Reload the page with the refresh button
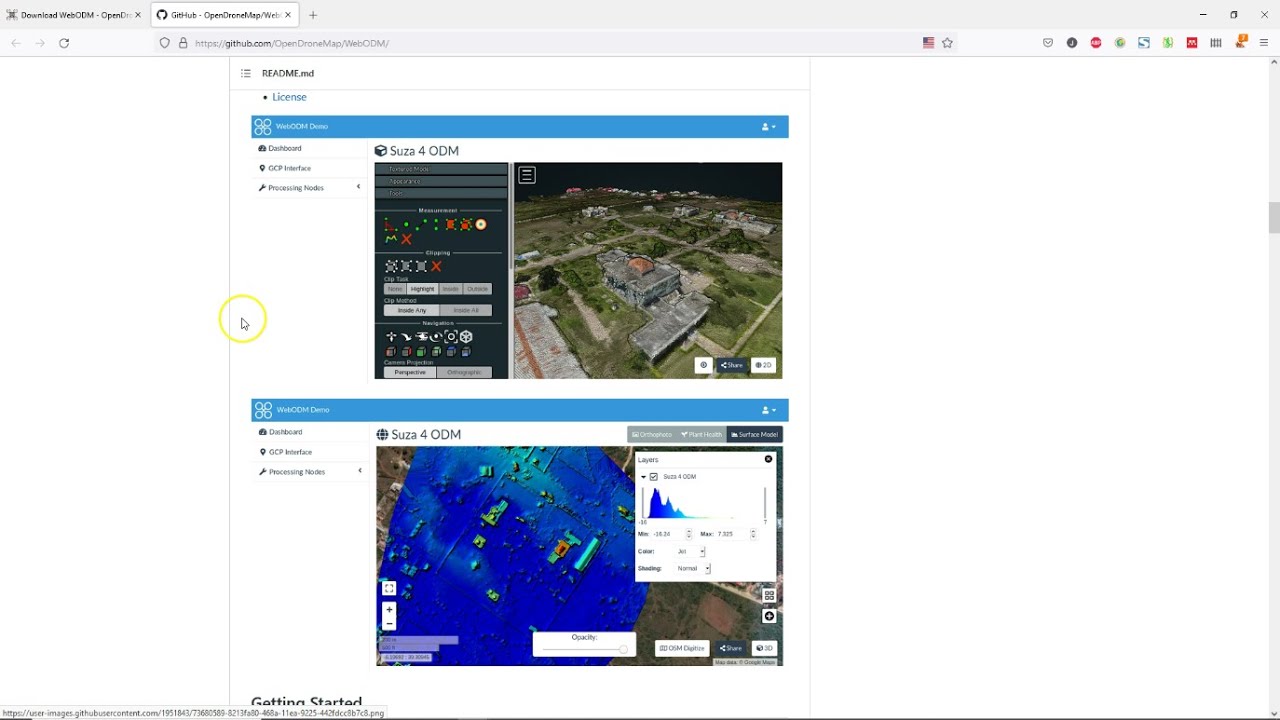This screenshot has width=1280, height=720. click(64, 43)
